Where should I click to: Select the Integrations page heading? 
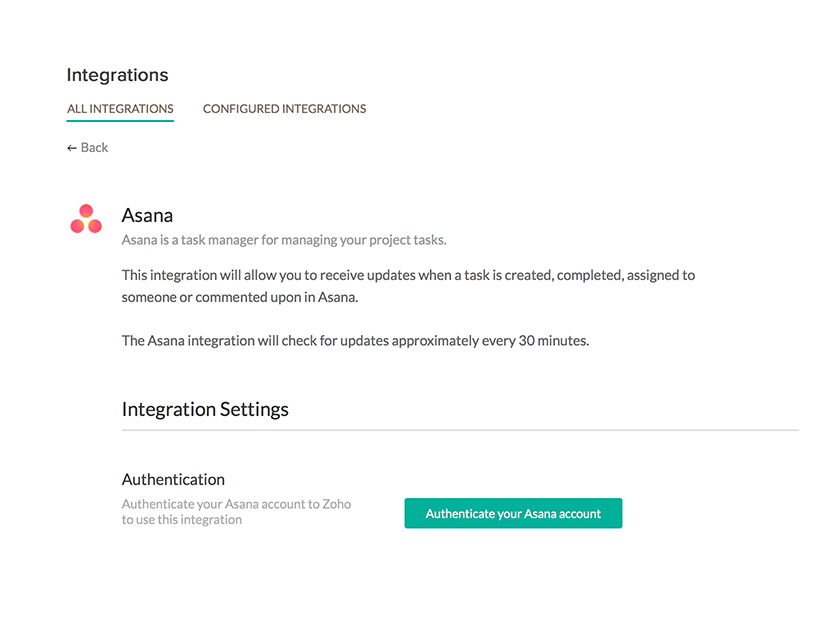pos(117,75)
